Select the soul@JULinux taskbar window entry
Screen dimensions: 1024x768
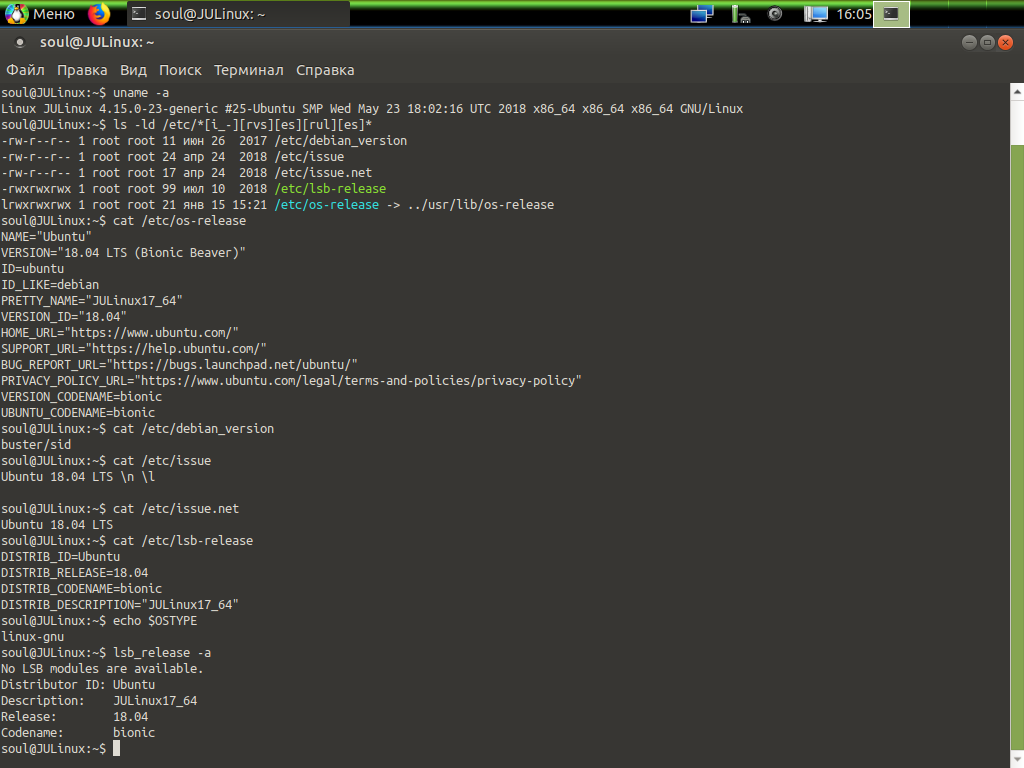click(237, 14)
